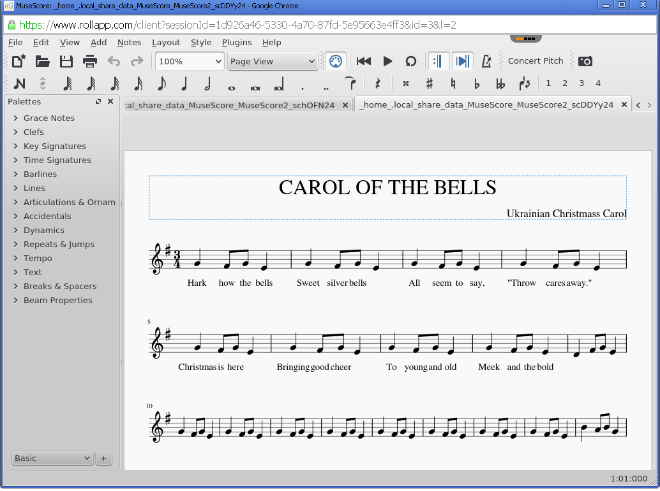Toggle pan score during playback
Screen dimensions: 660x491
pyautogui.click(x=462, y=61)
